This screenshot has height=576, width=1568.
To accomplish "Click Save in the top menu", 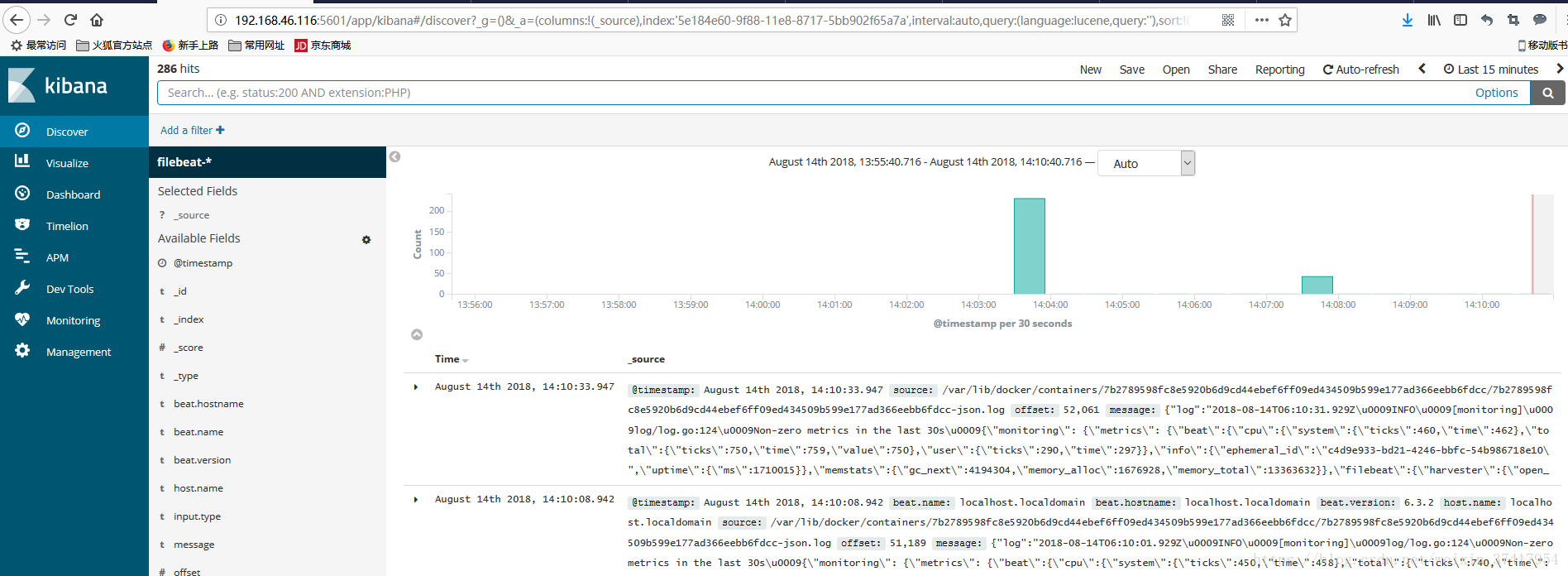I will (x=1132, y=70).
